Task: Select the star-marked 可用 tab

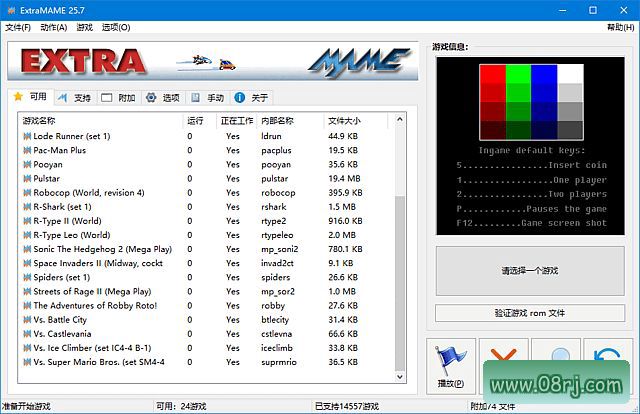Action: click(x=29, y=98)
